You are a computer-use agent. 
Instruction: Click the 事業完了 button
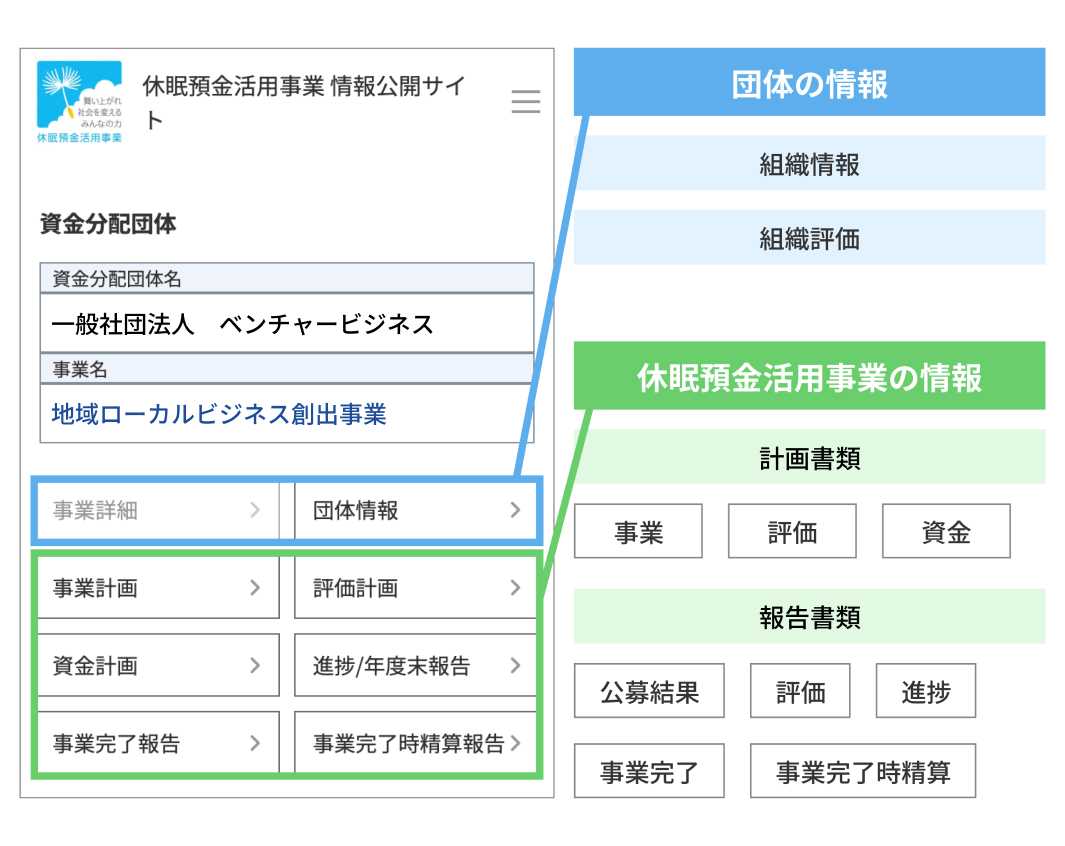(647, 770)
